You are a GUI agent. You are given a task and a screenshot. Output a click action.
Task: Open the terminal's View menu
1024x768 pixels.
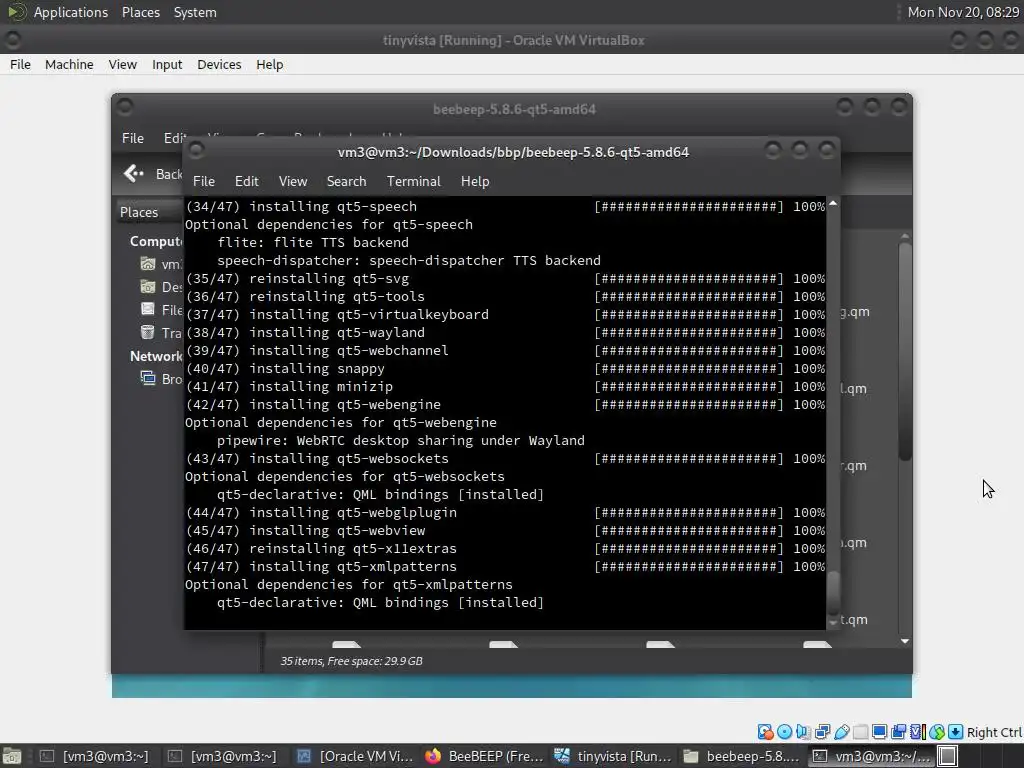pyautogui.click(x=293, y=182)
